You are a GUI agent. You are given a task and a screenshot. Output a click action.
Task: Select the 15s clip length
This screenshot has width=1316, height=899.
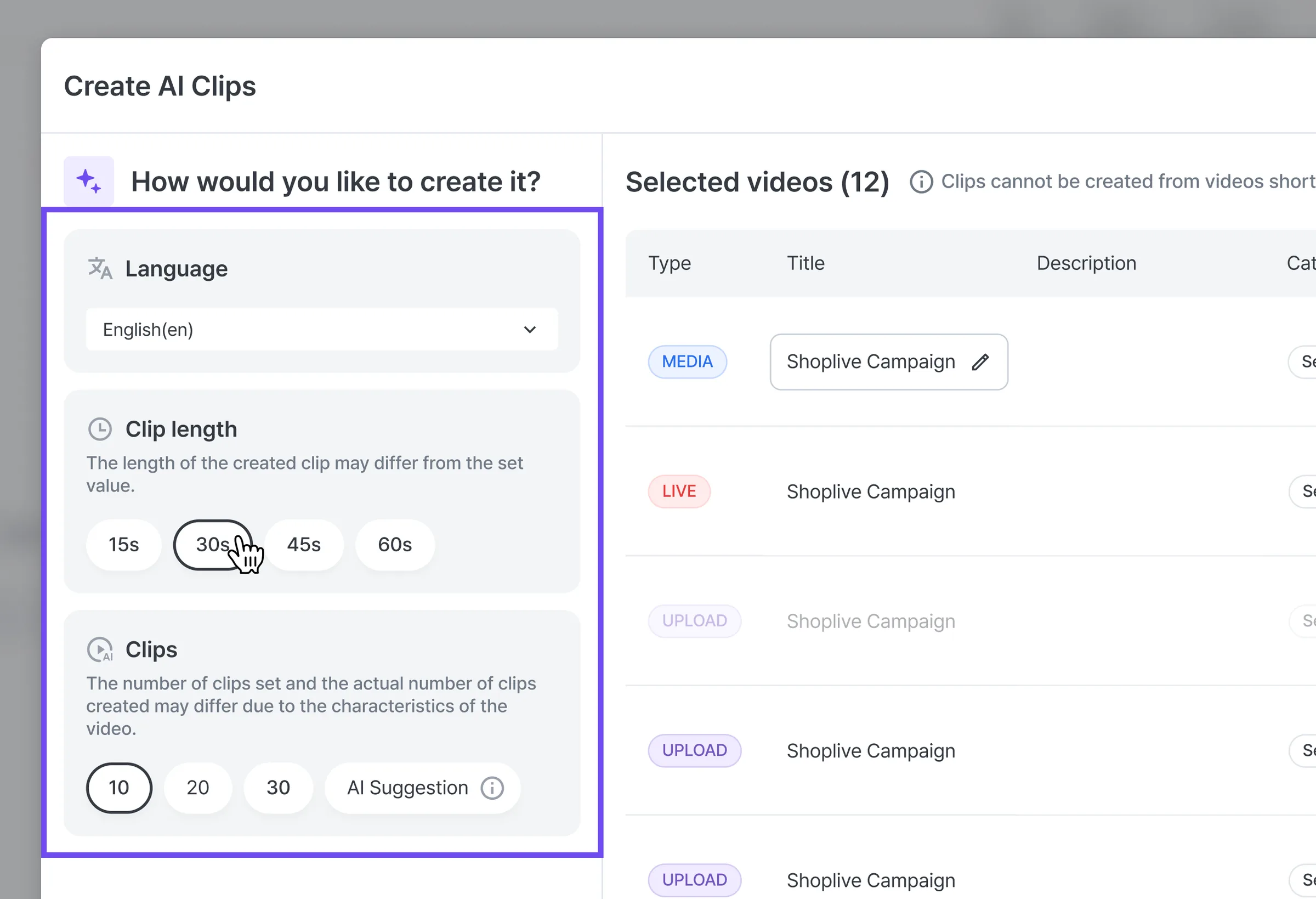click(124, 545)
